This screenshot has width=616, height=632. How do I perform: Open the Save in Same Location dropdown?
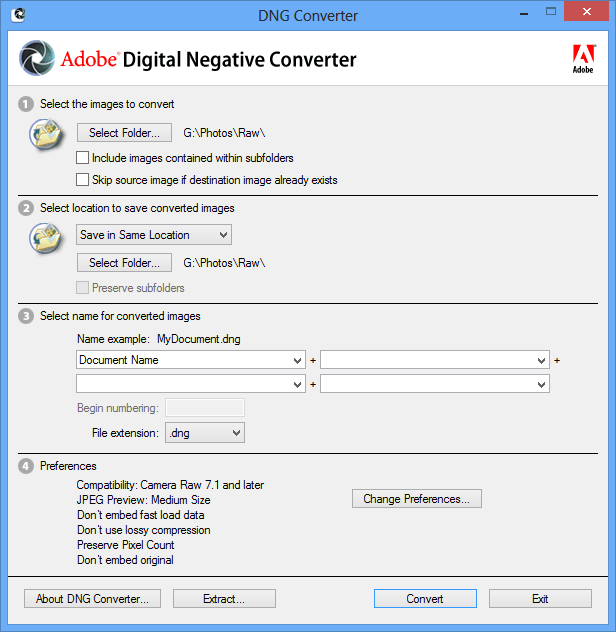tap(154, 235)
